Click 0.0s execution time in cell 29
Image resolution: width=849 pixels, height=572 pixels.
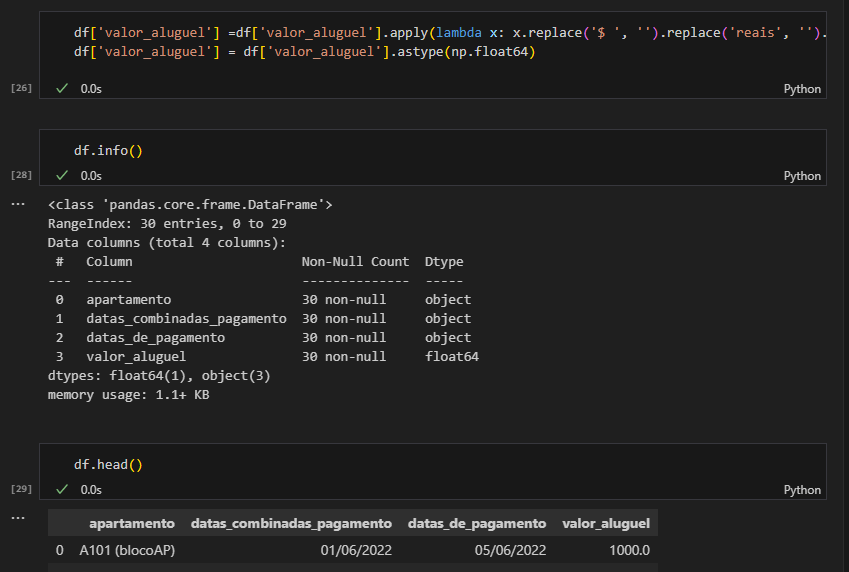(91, 490)
